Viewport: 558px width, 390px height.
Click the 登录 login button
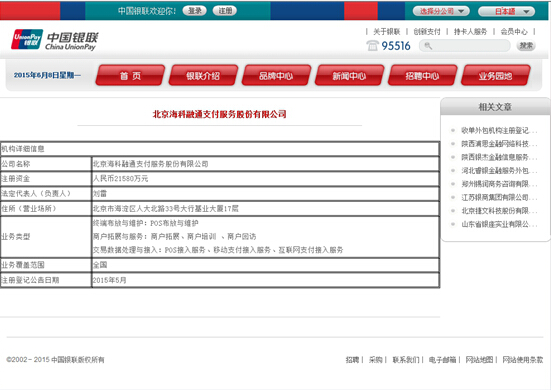[x=195, y=11]
